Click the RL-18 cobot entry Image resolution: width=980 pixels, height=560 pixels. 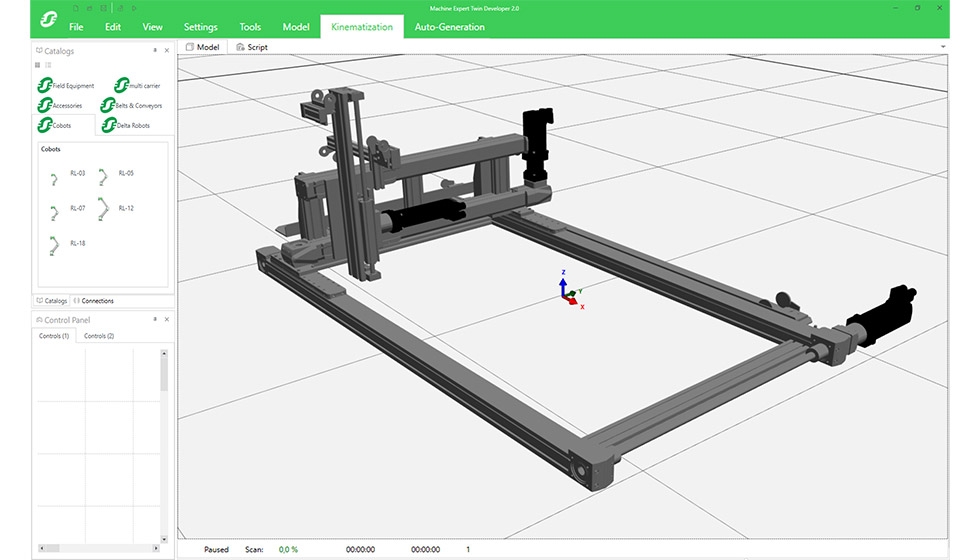[x=55, y=245]
